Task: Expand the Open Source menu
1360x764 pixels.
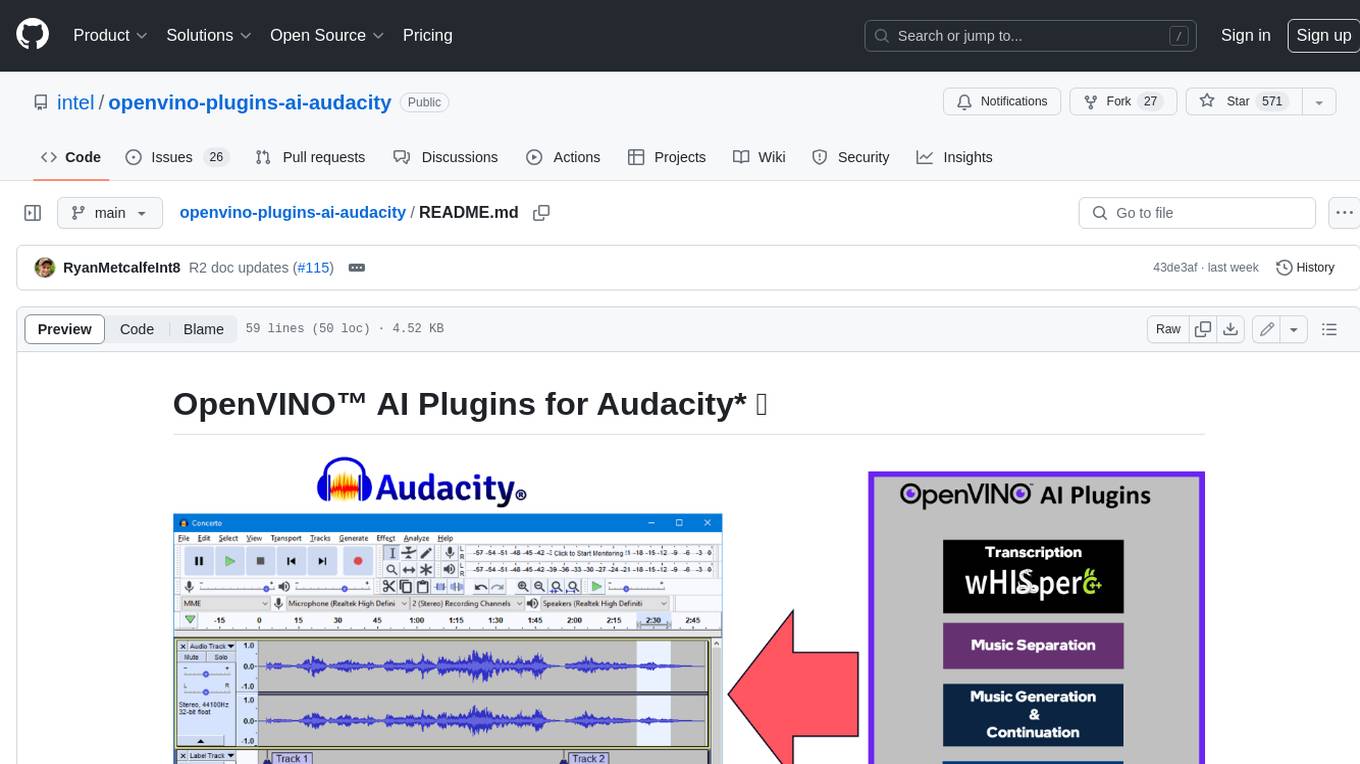Action: pyautogui.click(x=327, y=35)
